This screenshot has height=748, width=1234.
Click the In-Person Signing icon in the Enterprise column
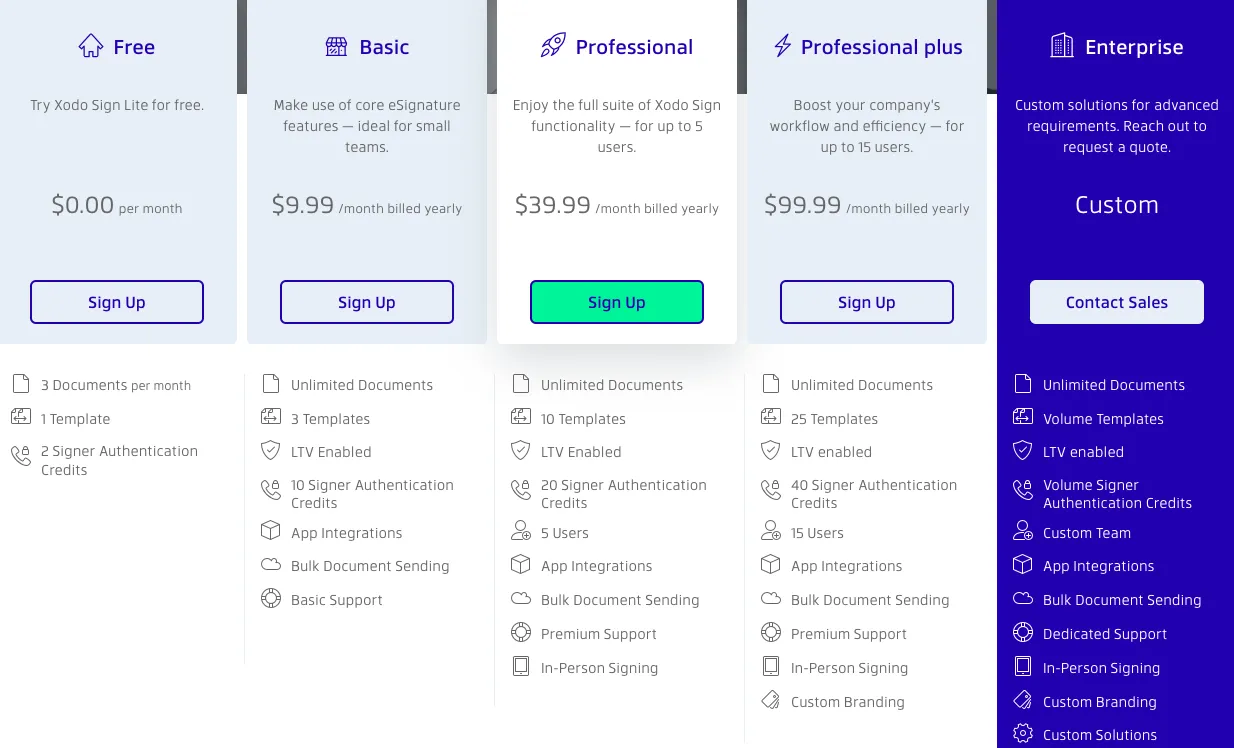[x=1022, y=666]
